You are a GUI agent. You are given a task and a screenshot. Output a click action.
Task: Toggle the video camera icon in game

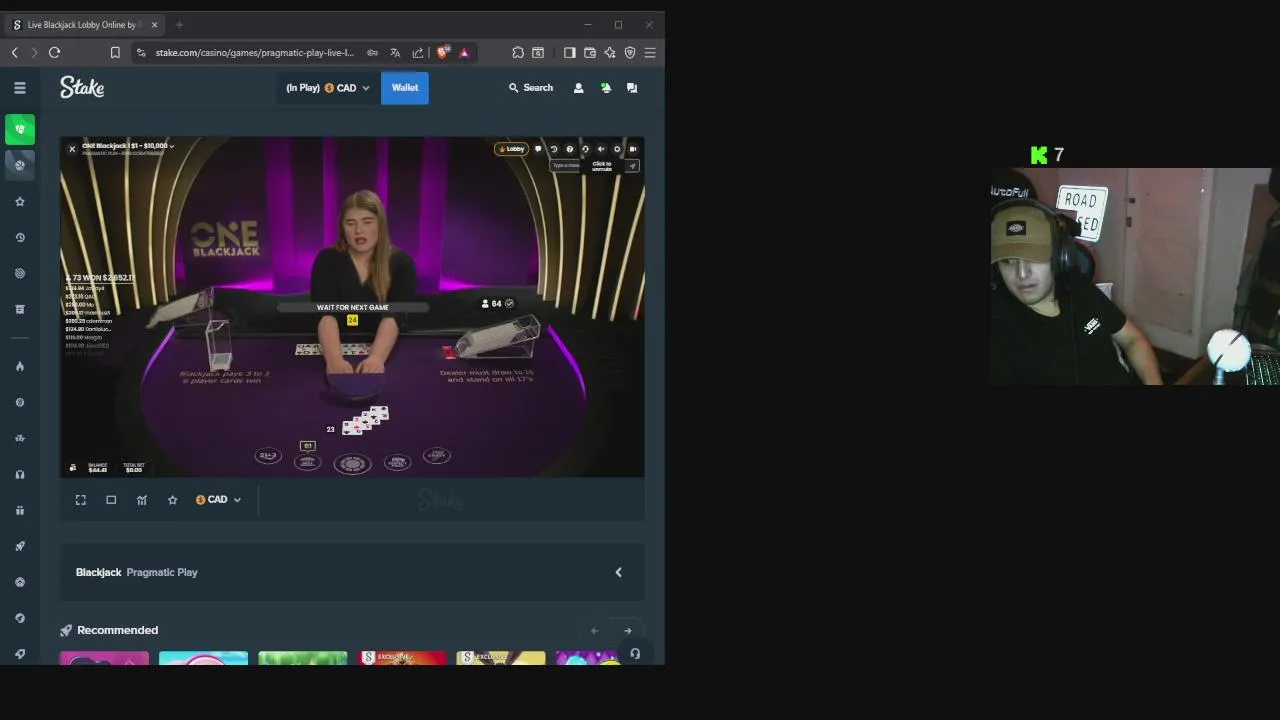633,149
